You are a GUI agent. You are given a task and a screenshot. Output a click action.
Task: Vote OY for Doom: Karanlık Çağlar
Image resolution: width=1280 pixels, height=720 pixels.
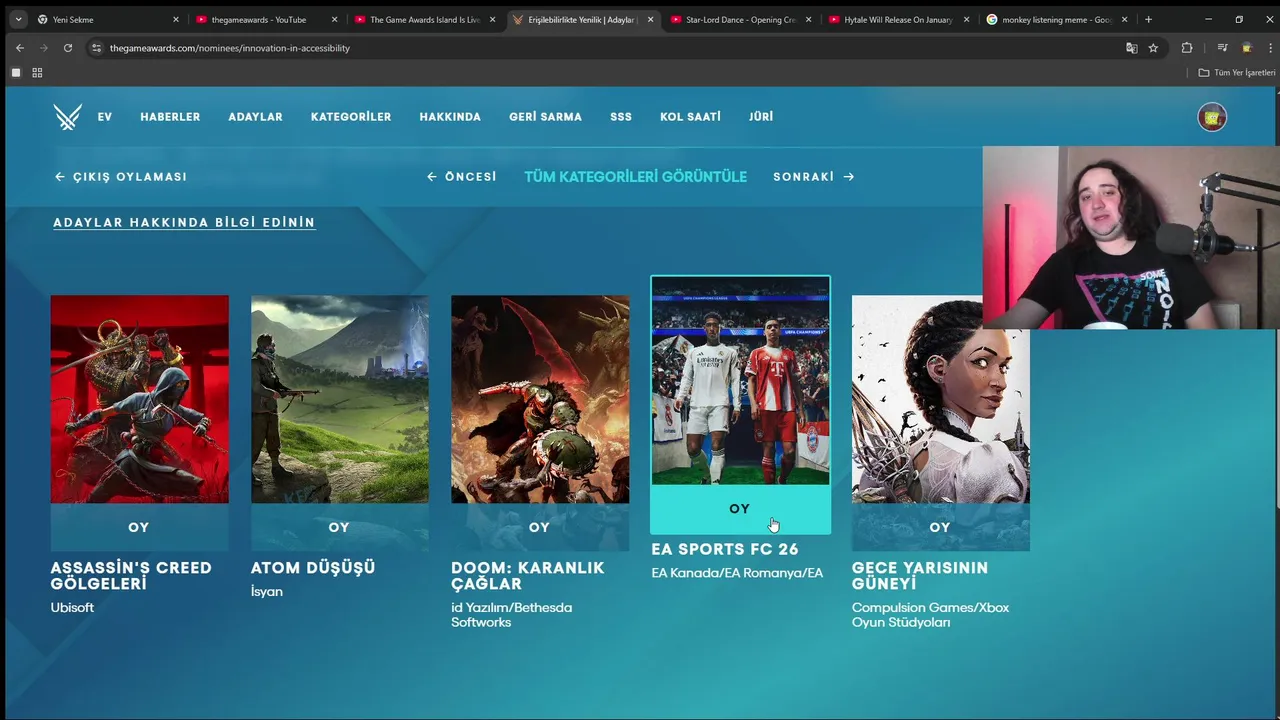pyautogui.click(x=540, y=527)
